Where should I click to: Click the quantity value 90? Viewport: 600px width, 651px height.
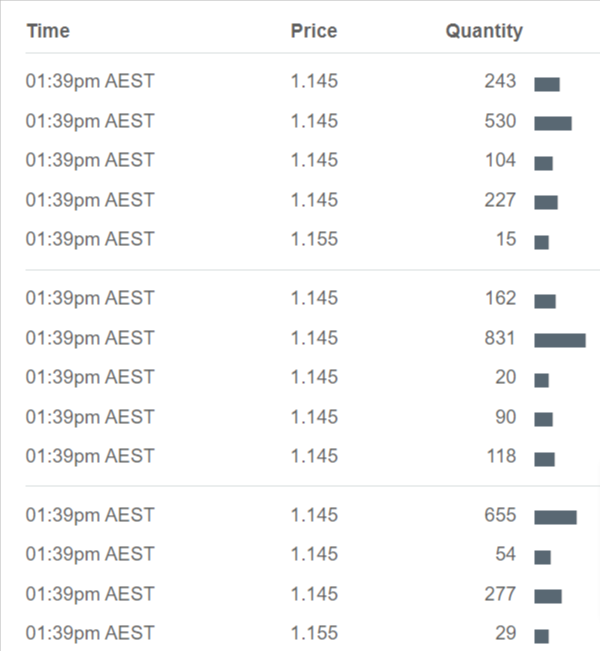coord(505,416)
